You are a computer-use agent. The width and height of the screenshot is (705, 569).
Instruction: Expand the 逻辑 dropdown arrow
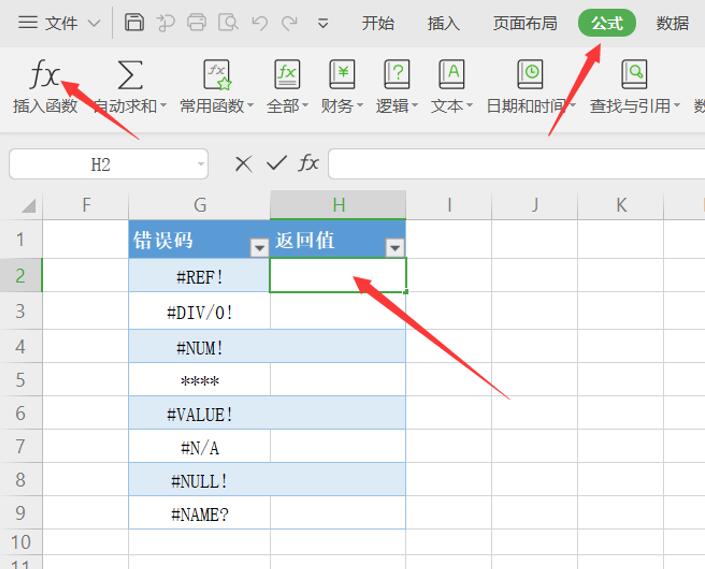point(415,106)
